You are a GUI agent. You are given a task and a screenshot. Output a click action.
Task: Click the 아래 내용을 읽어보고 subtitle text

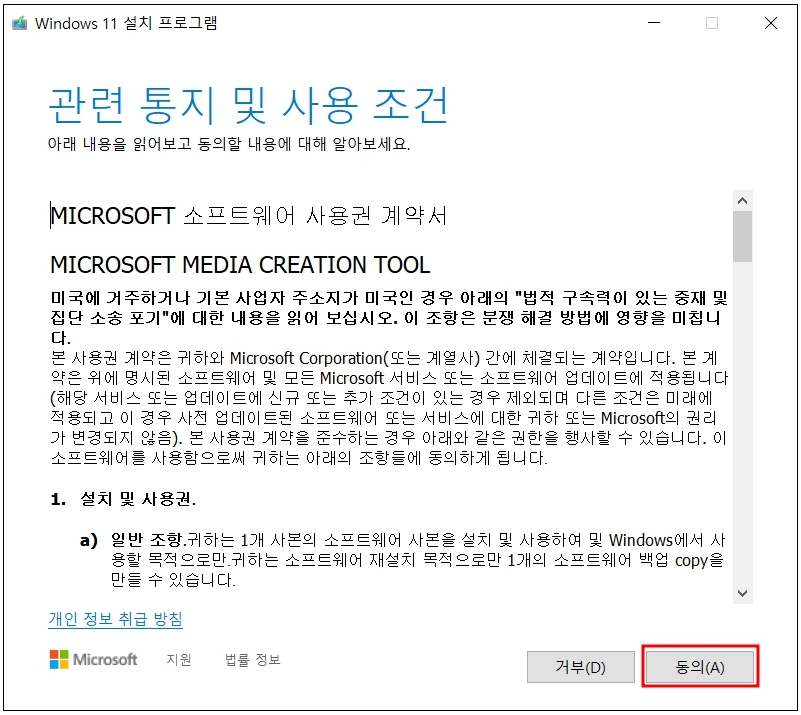(229, 144)
